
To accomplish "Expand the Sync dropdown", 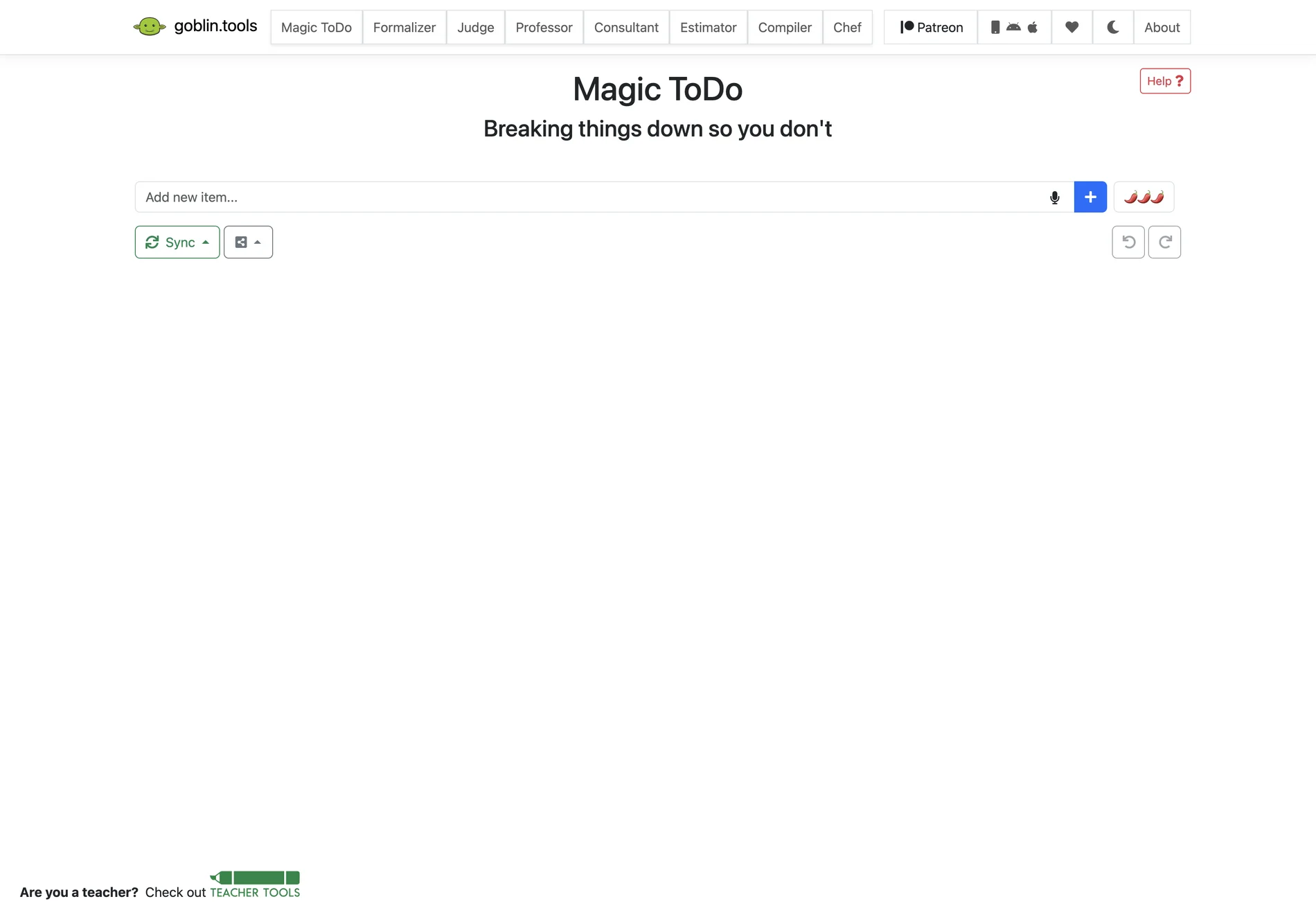I will (x=177, y=242).
